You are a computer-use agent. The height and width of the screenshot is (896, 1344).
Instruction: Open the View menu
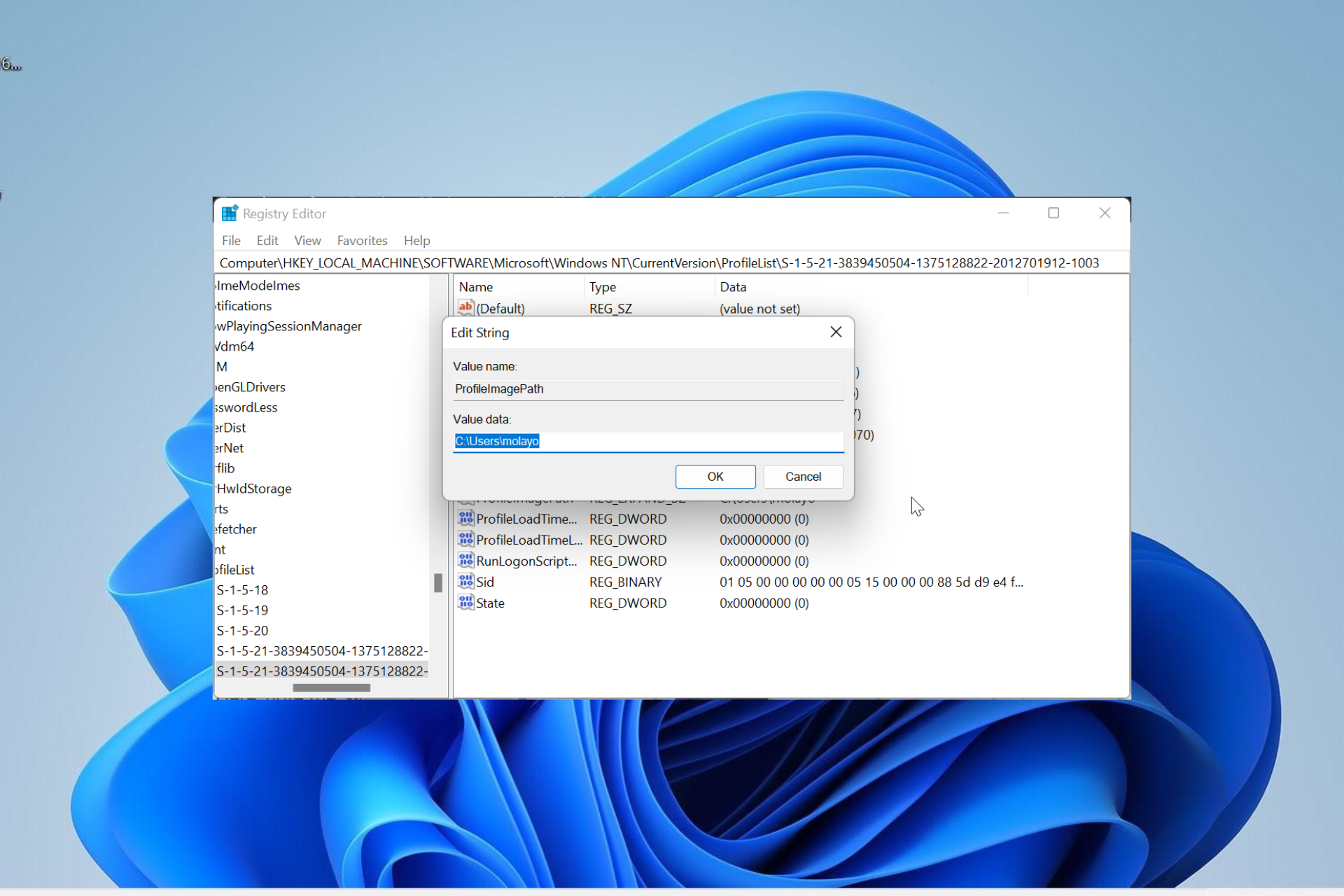pyautogui.click(x=307, y=240)
